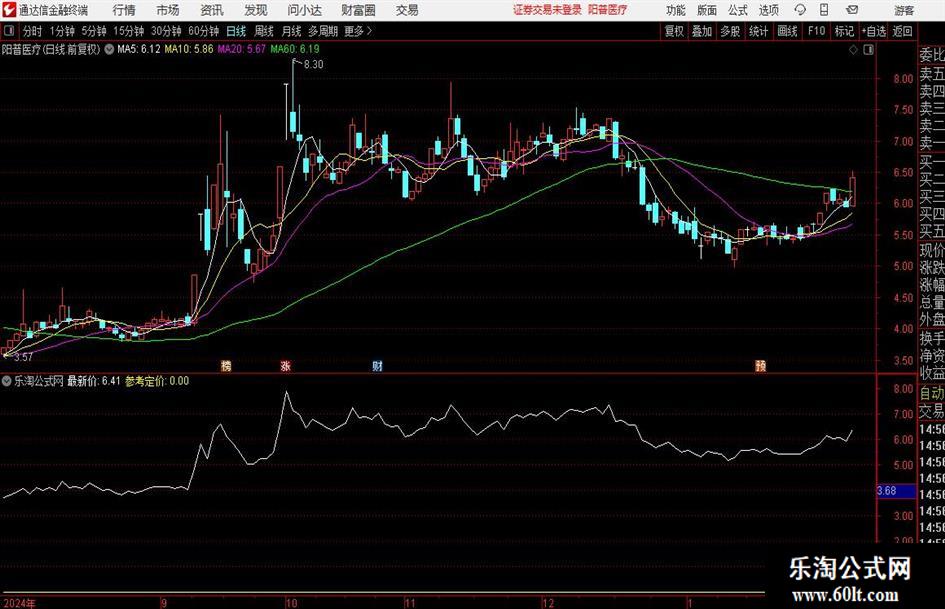The width and height of the screenshot is (945, 609).
Task: Click the 涨 marker on chart bottom
Action: pyautogui.click(x=286, y=365)
